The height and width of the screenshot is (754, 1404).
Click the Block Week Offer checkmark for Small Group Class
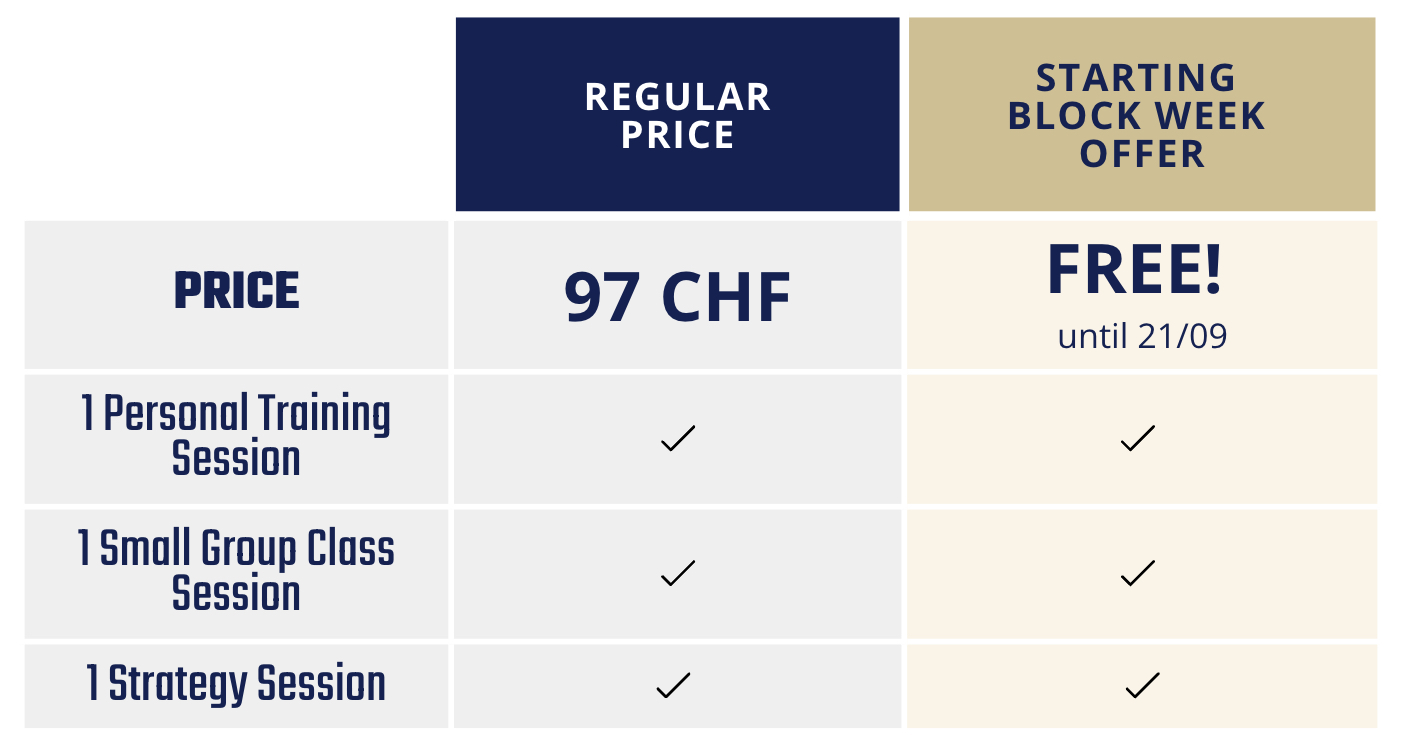click(x=1138, y=573)
